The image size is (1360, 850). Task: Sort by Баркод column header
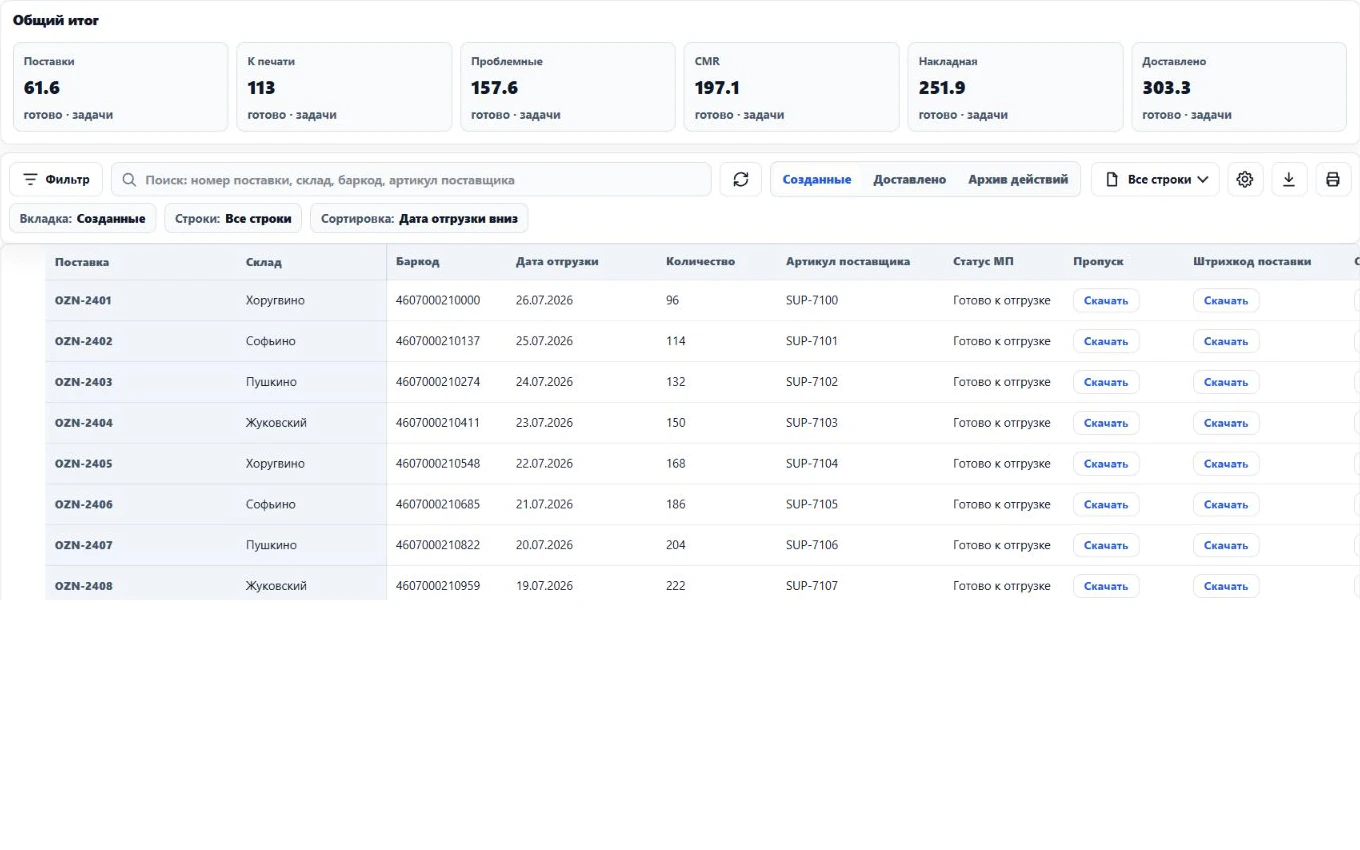[x=417, y=262]
